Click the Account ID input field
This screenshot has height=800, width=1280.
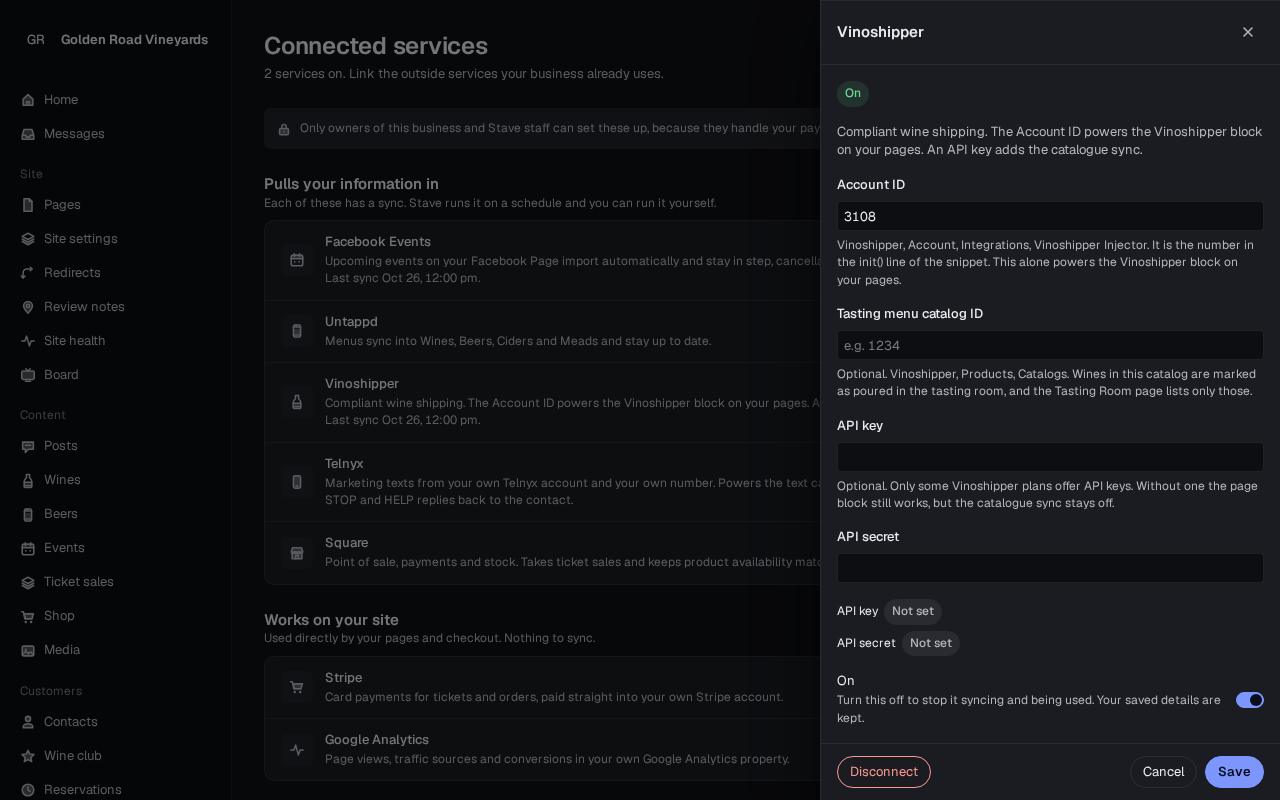tap(1050, 216)
